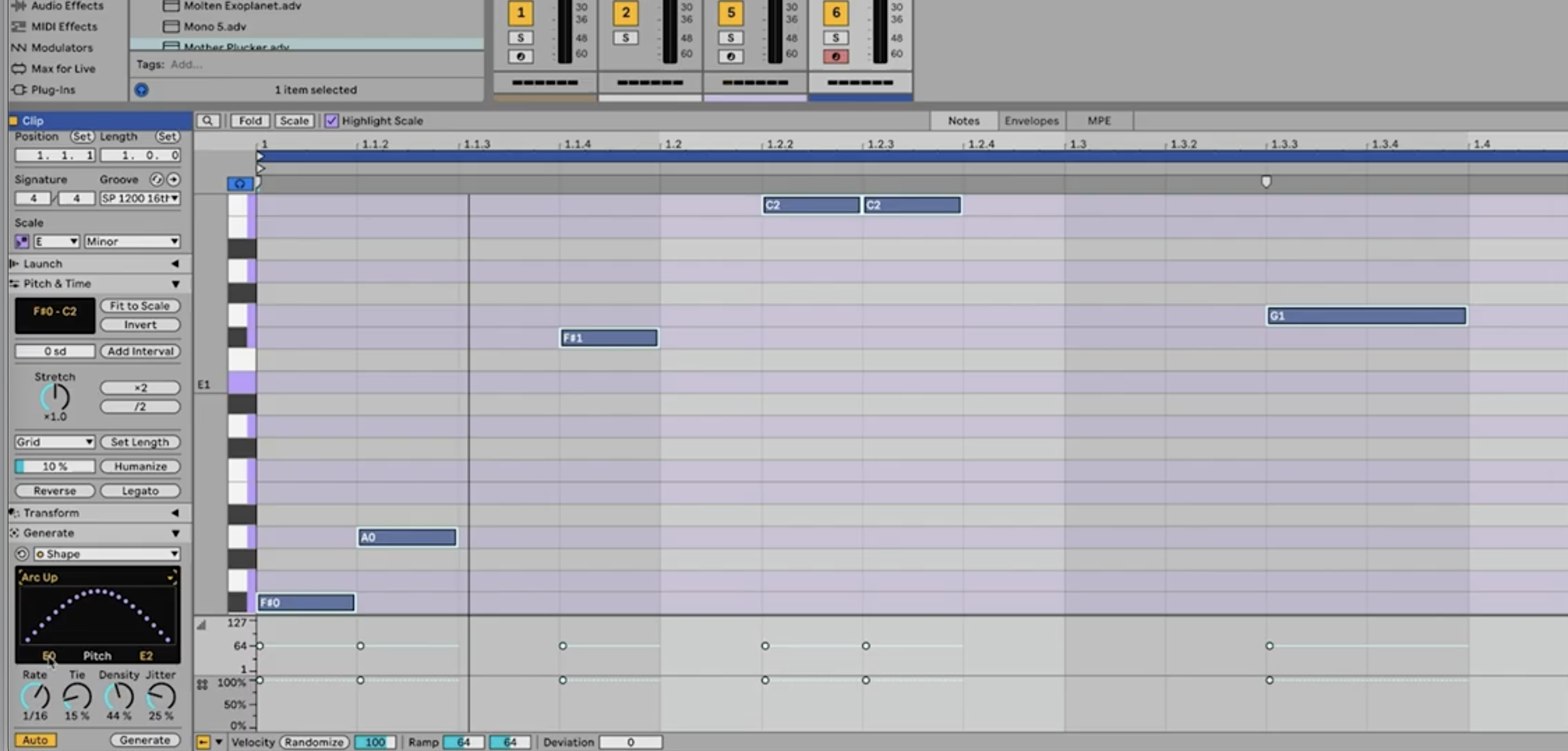Select the F#1 note in the piano roll
The width and height of the screenshot is (1568, 751).
tap(607, 338)
